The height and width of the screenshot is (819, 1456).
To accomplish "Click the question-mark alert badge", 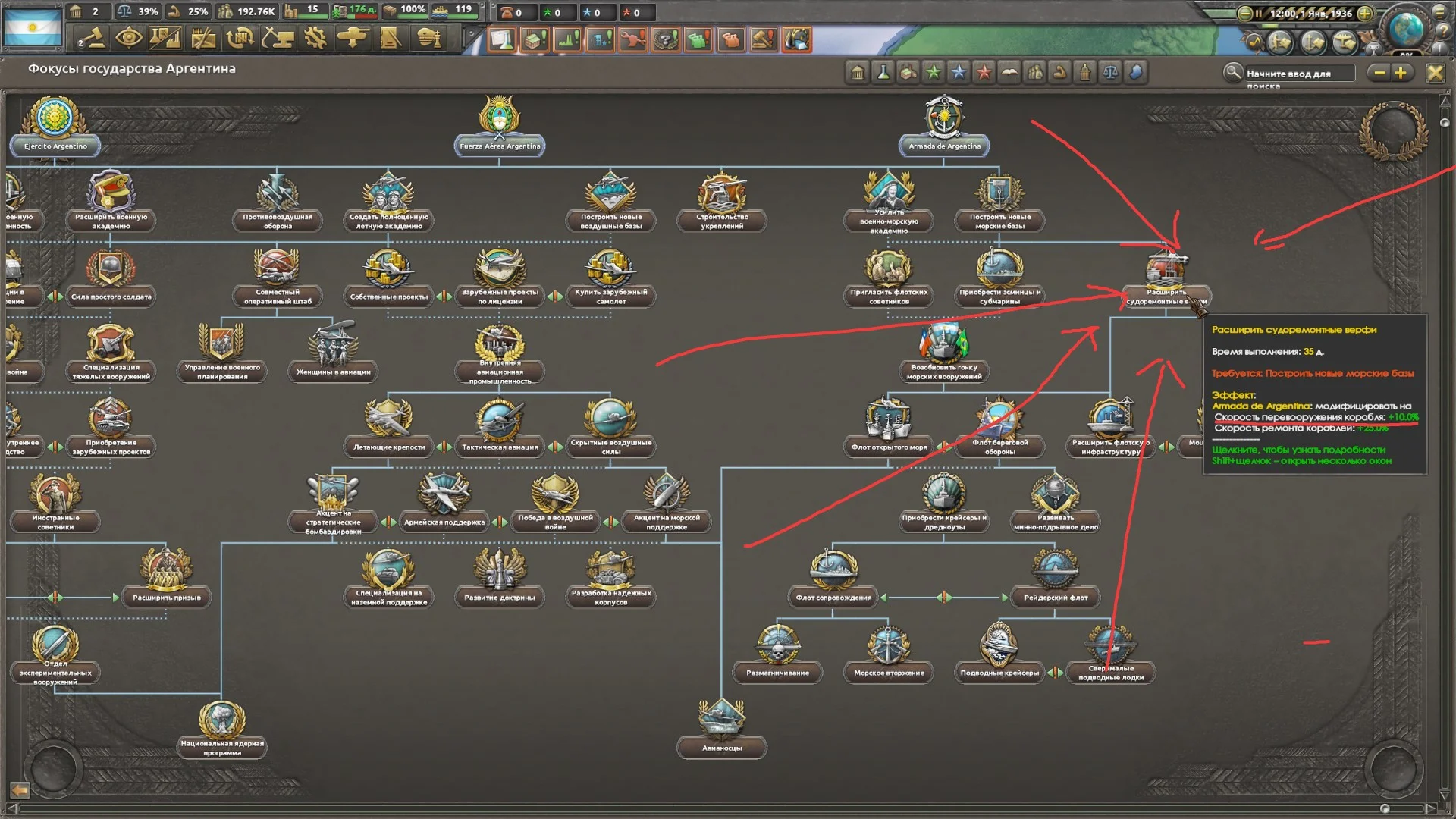I will (x=665, y=39).
